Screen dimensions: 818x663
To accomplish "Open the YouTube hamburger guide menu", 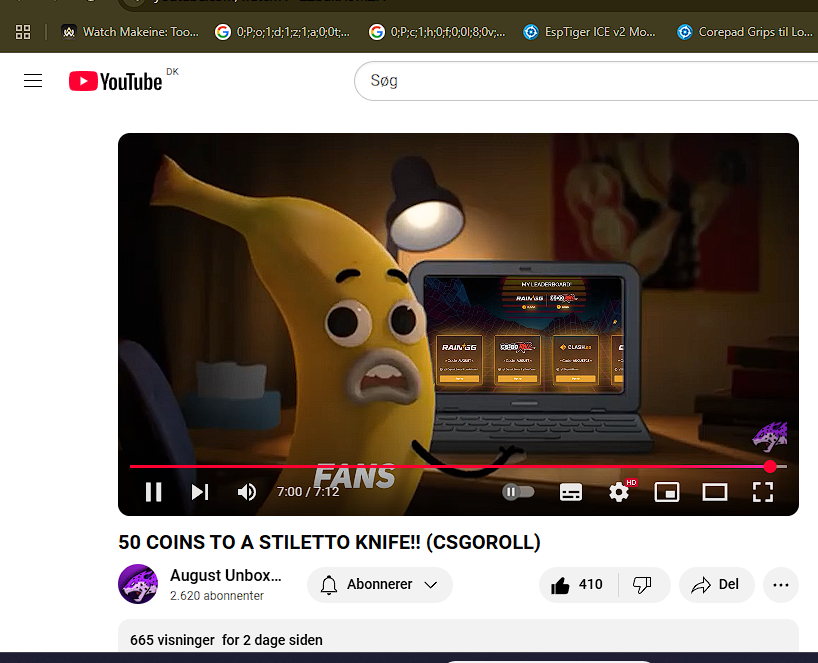I will point(33,81).
